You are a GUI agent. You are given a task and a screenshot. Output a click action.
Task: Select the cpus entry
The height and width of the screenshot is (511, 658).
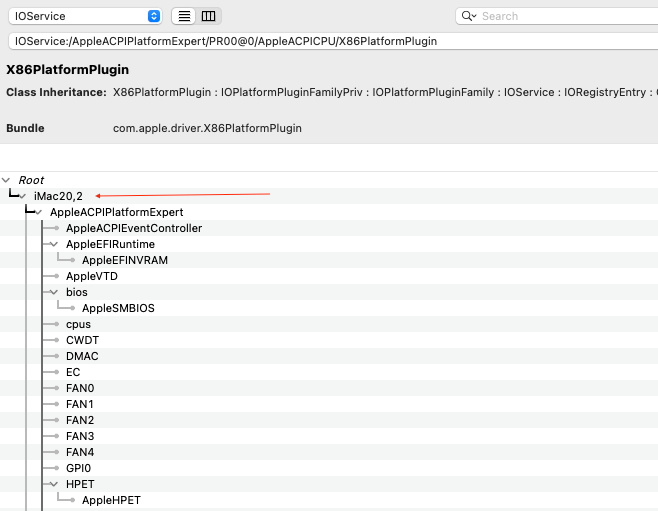78,324
